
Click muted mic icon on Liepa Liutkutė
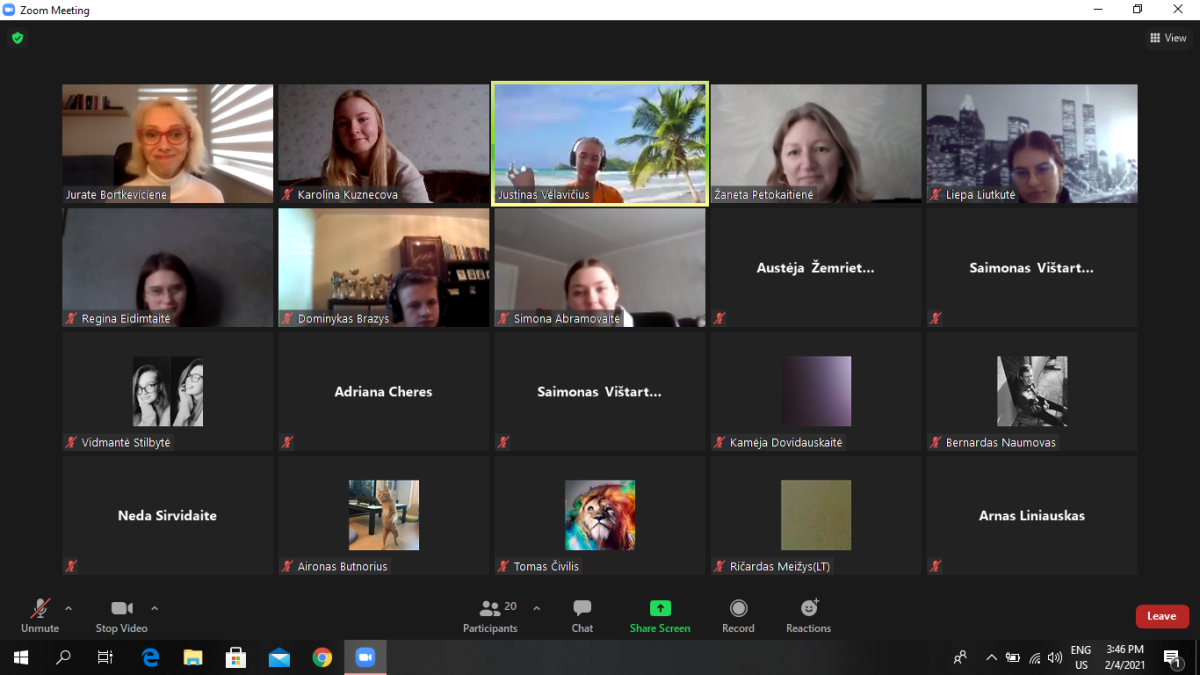click(x=936, y=195)
